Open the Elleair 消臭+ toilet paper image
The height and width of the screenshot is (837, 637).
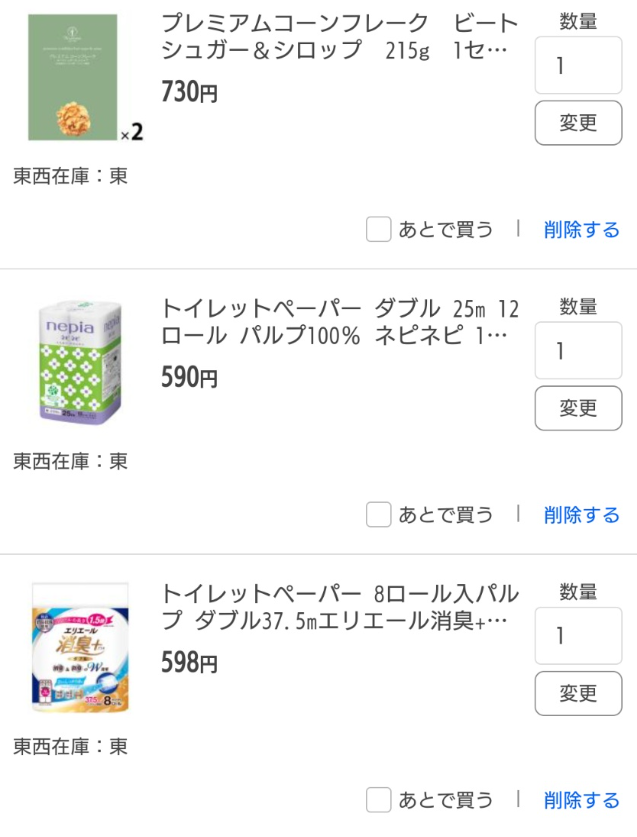point(80,648)
